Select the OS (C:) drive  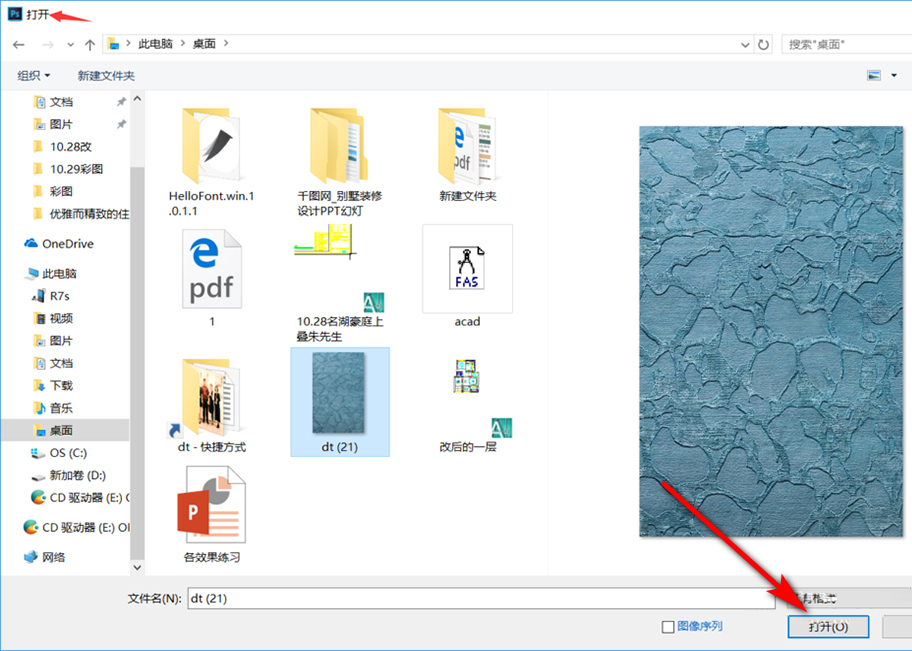click(x=68, y=453)
